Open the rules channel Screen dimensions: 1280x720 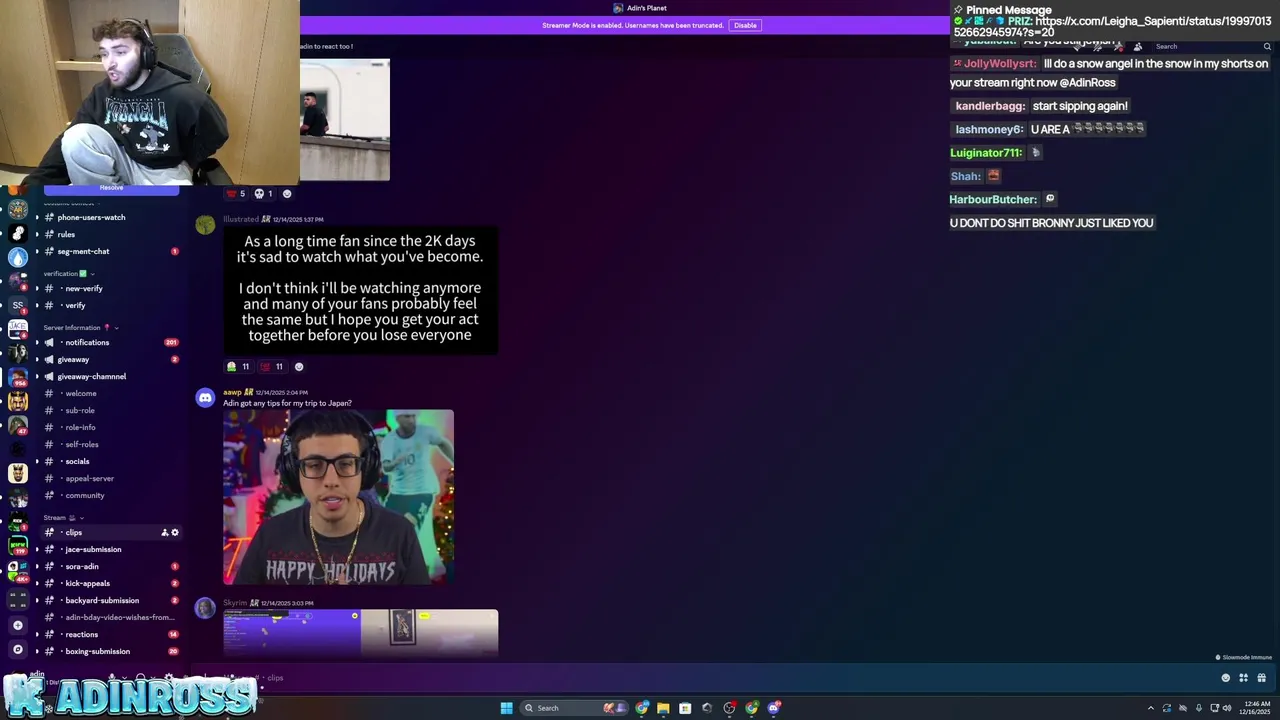(x=110, y=234)
